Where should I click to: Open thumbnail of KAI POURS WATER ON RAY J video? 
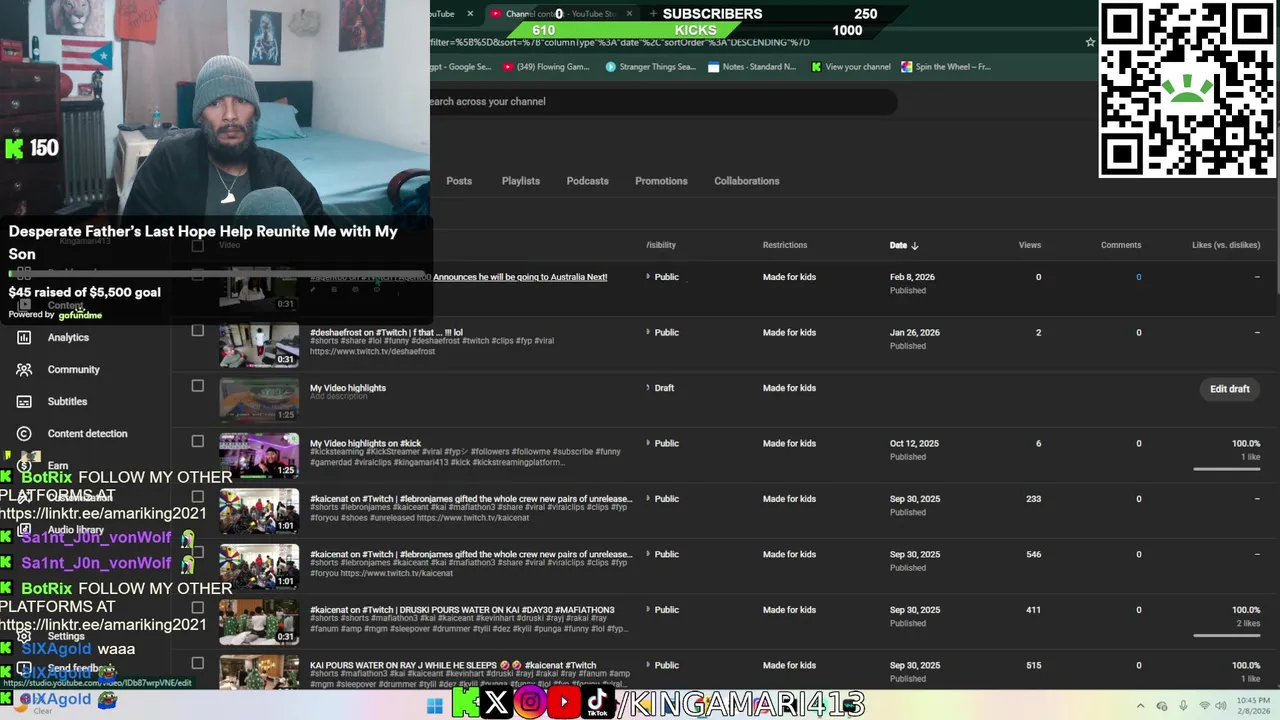pyautogui.click(x=259, y=672)
